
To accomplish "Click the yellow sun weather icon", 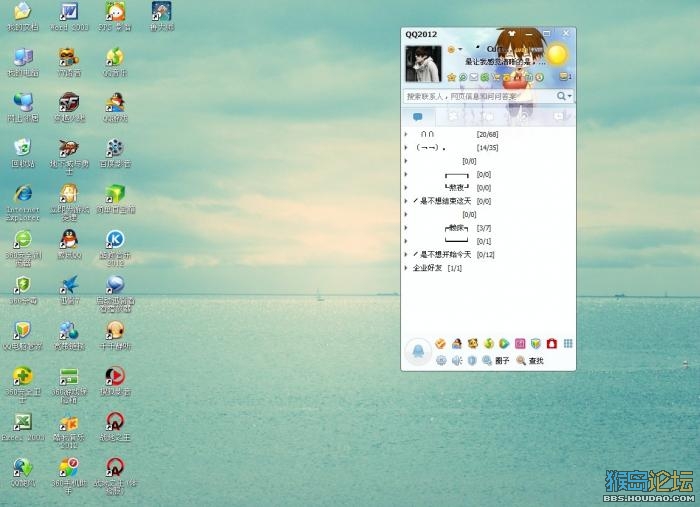I will [x=557, y=55].
